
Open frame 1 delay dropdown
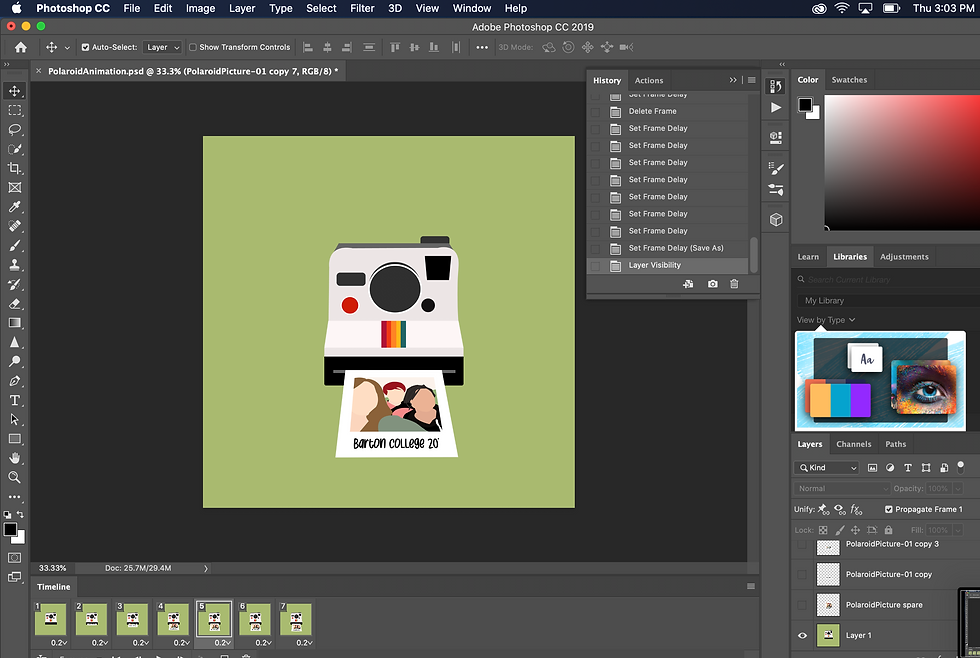[59, 642]
